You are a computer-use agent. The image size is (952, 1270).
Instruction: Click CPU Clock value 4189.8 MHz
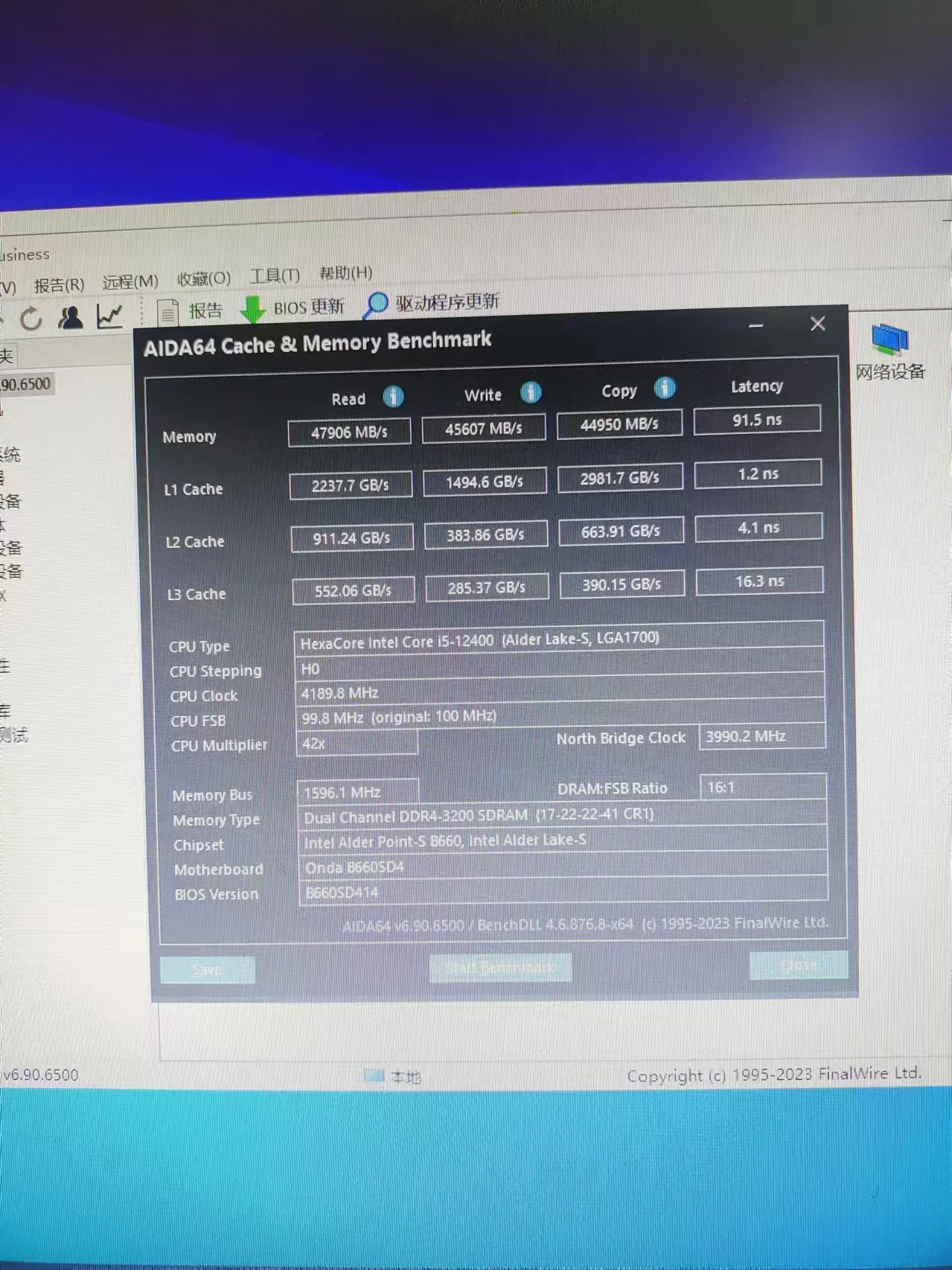pyautogui.click(x=560, y=691)
